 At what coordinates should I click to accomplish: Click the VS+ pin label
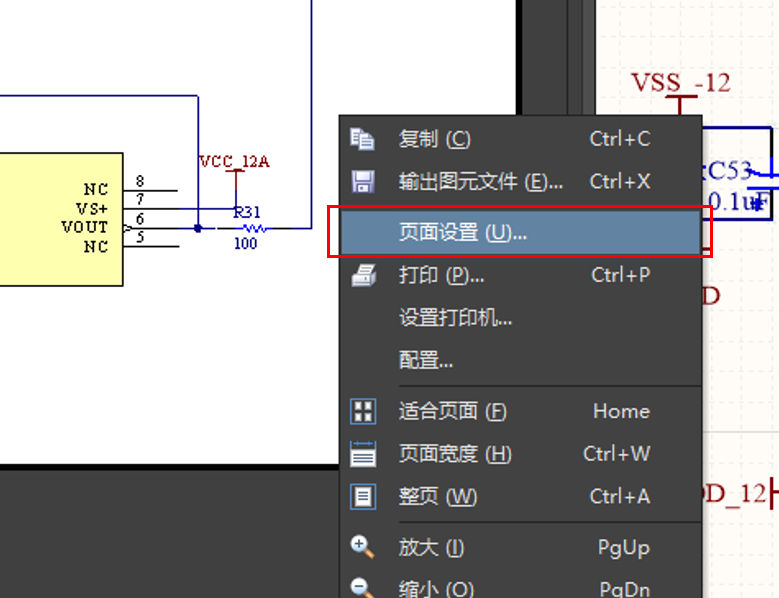pos(92,209)
